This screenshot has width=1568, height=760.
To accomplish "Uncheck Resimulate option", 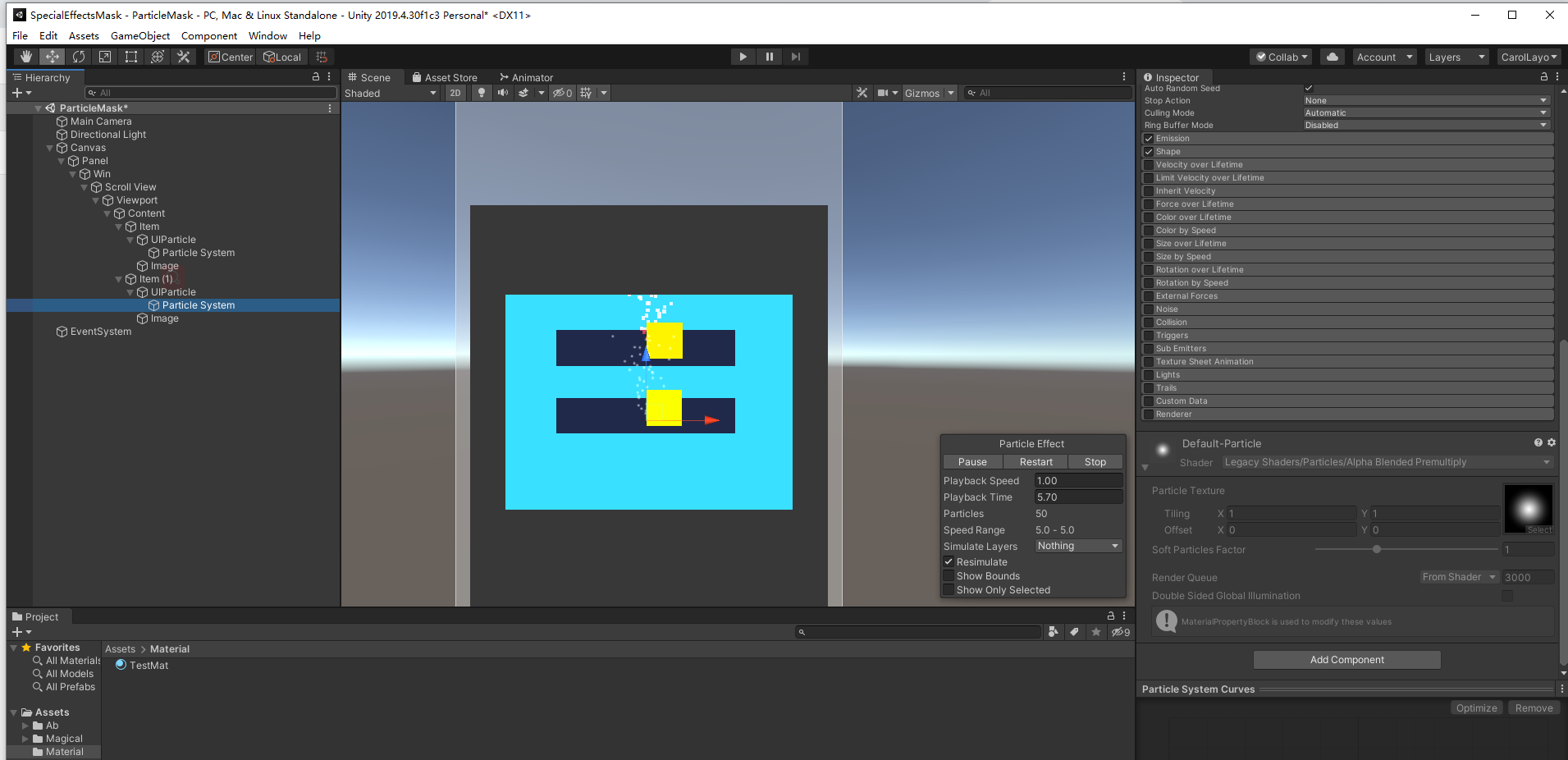I will [x=949, y=561].
